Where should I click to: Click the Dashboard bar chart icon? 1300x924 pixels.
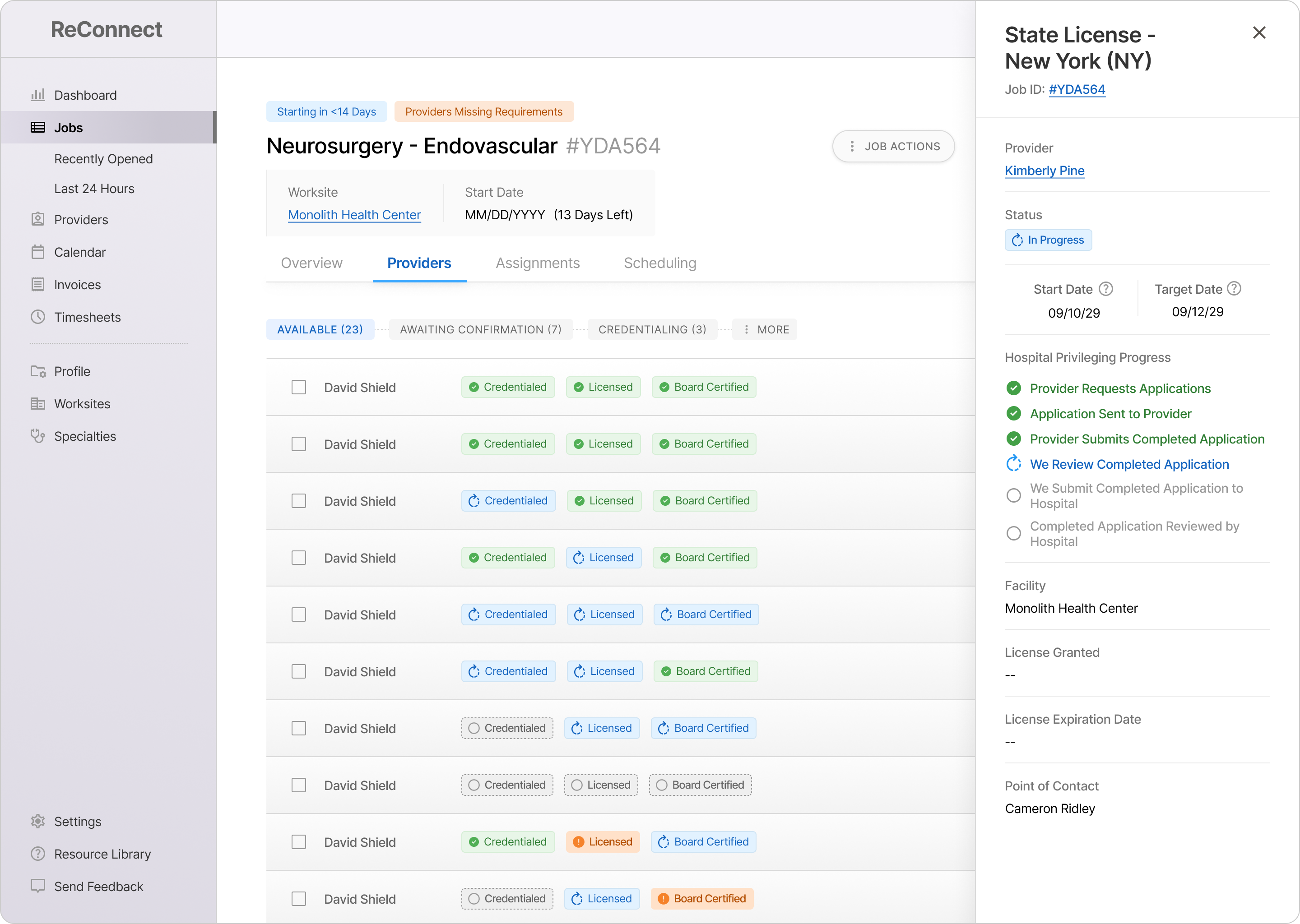tap(37, 95)
